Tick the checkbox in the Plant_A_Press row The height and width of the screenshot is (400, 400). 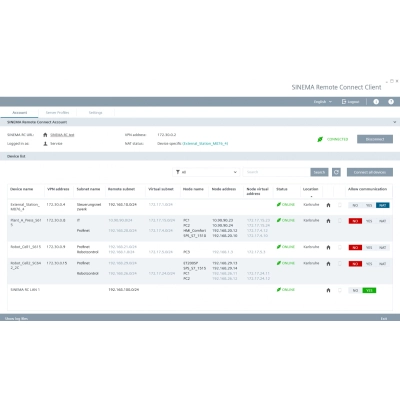pyautogui.click(x=340, y=221)
